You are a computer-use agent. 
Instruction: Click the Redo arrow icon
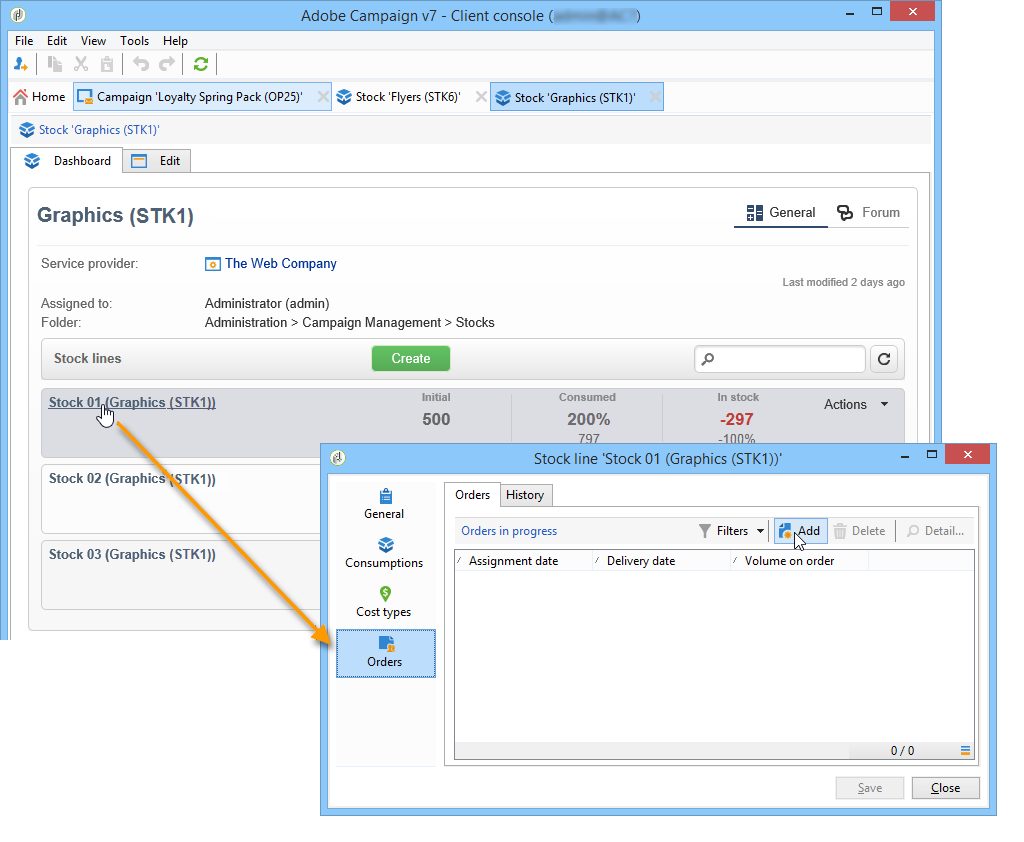(x=167, y=64)
